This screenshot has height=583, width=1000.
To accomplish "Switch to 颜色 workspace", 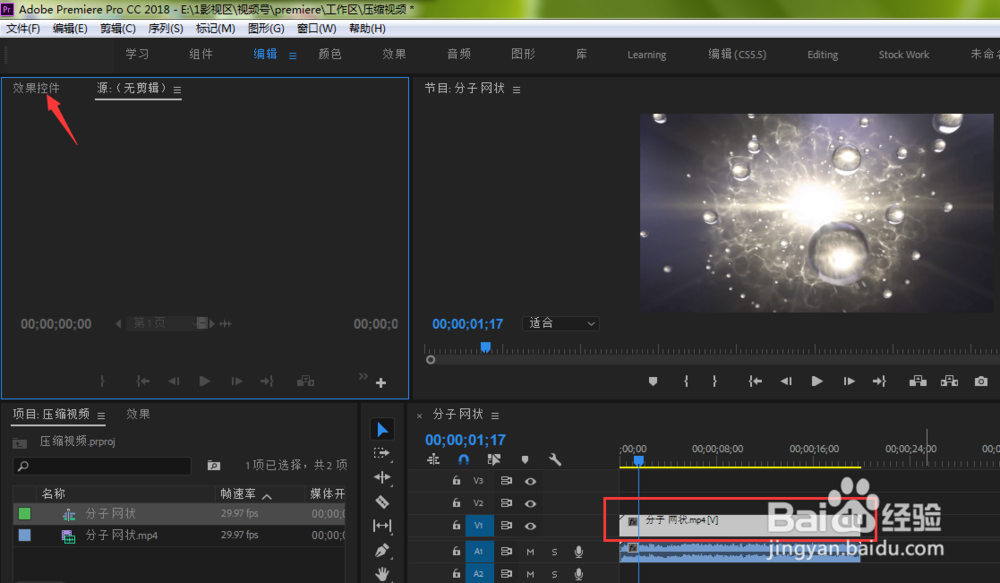I will coord(330,54).
